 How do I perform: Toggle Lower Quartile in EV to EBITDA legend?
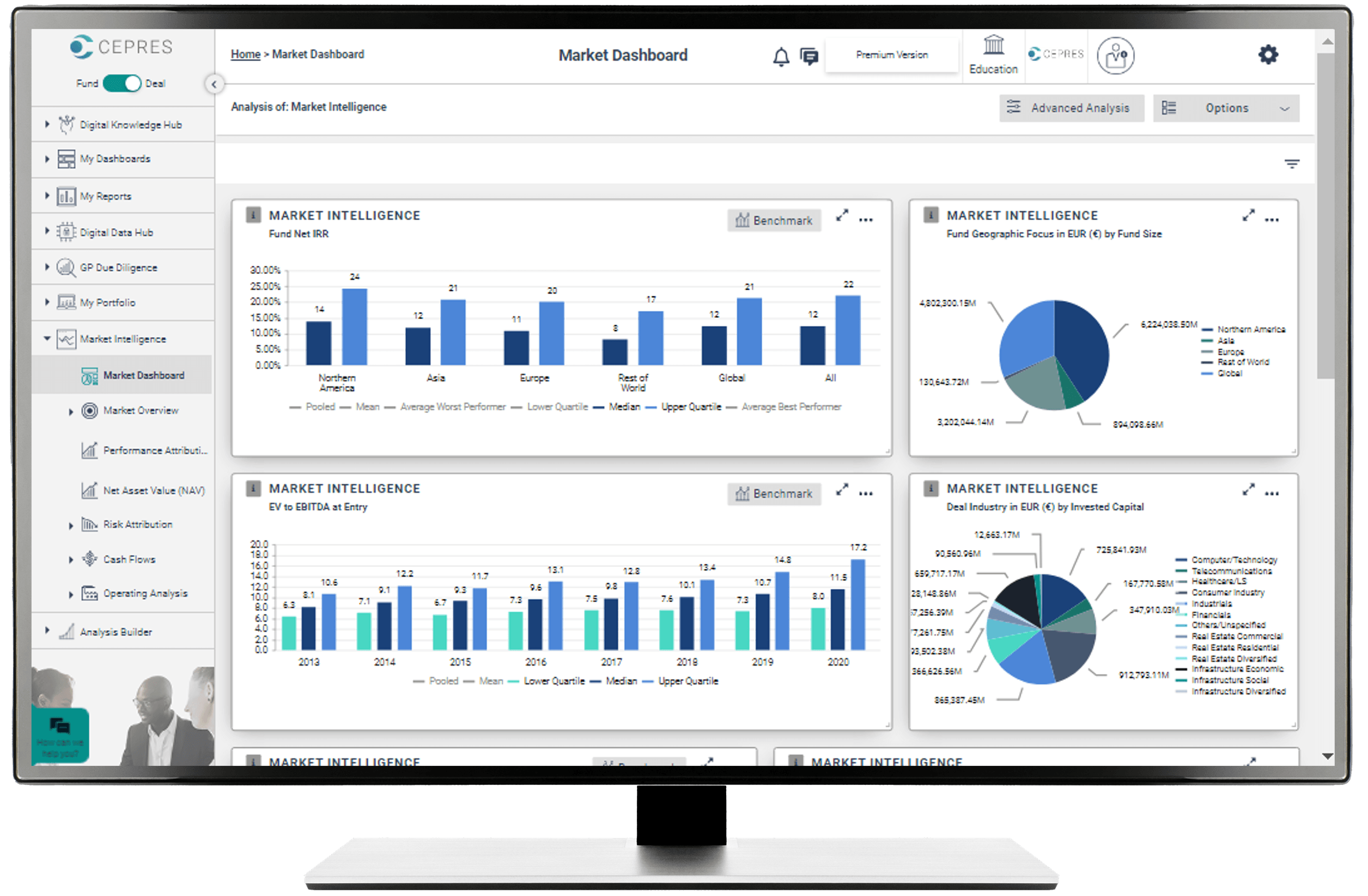pyautogui.click(x=546, y=681)
